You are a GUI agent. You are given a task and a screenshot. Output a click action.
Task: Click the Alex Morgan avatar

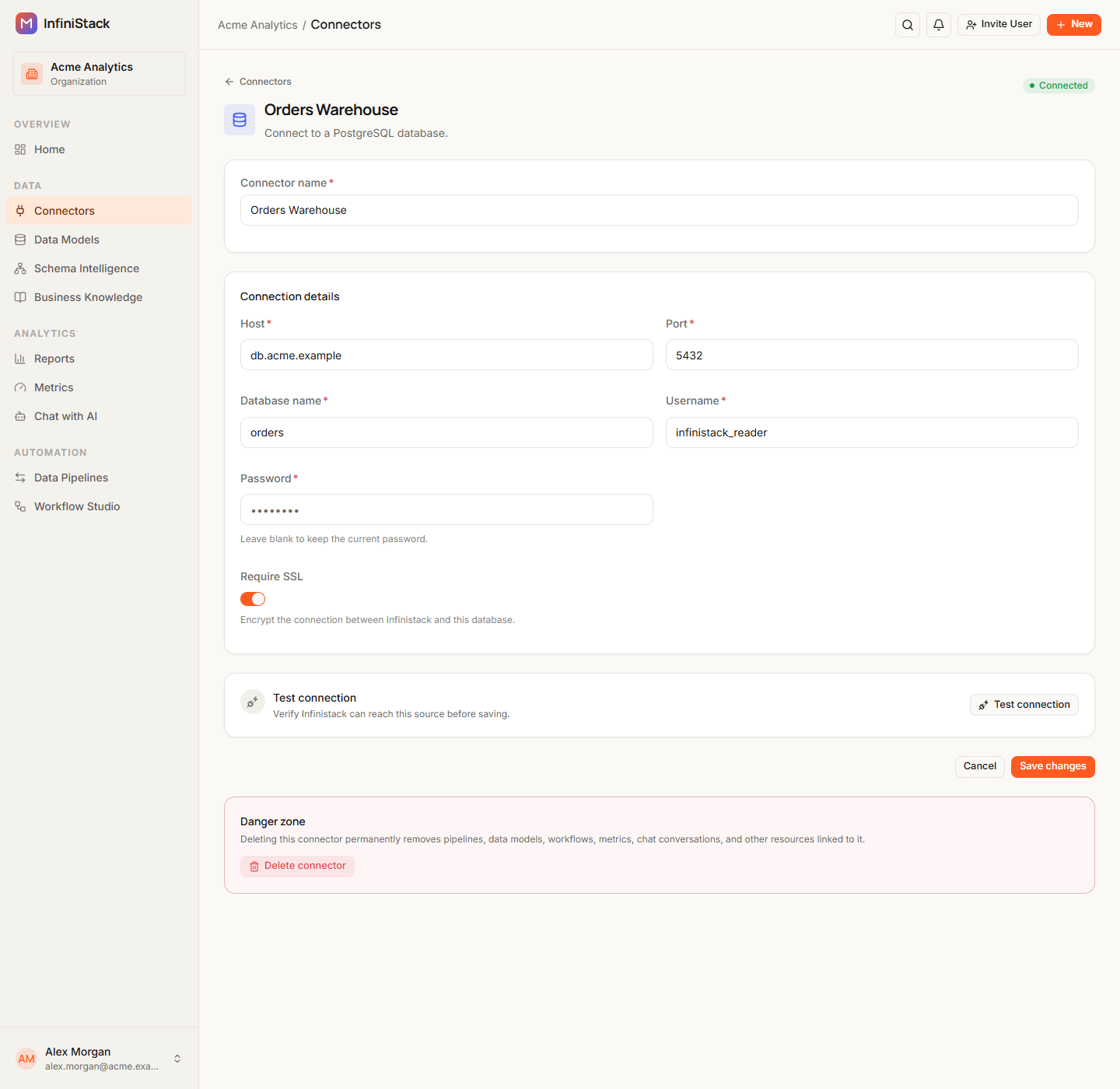pyautogui.click(x=26, y=1059)
